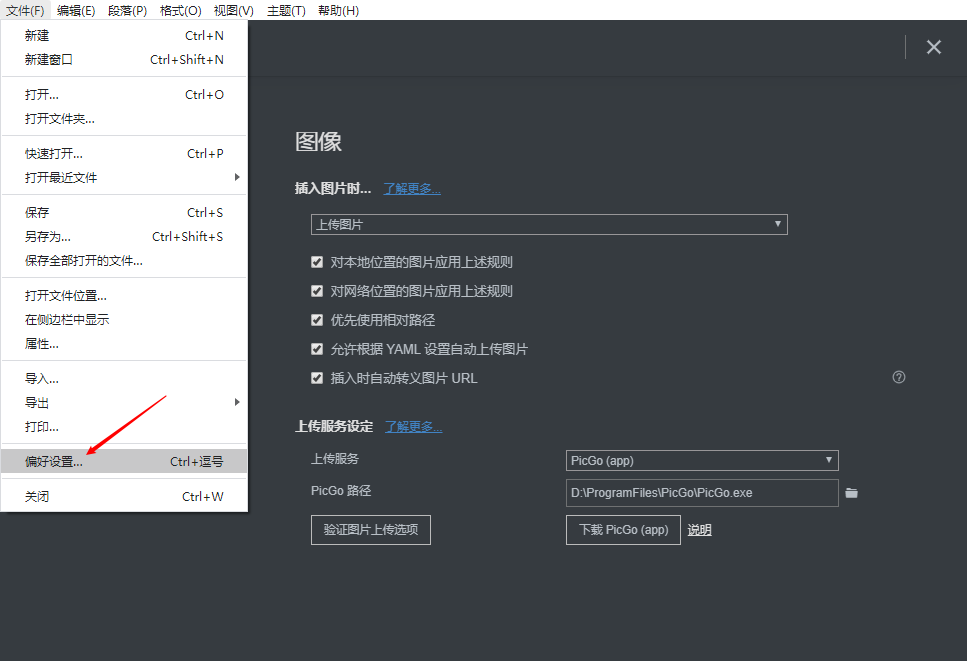Click the 上传服务 label
The image size is (967, 661).
tap(335, 459)
